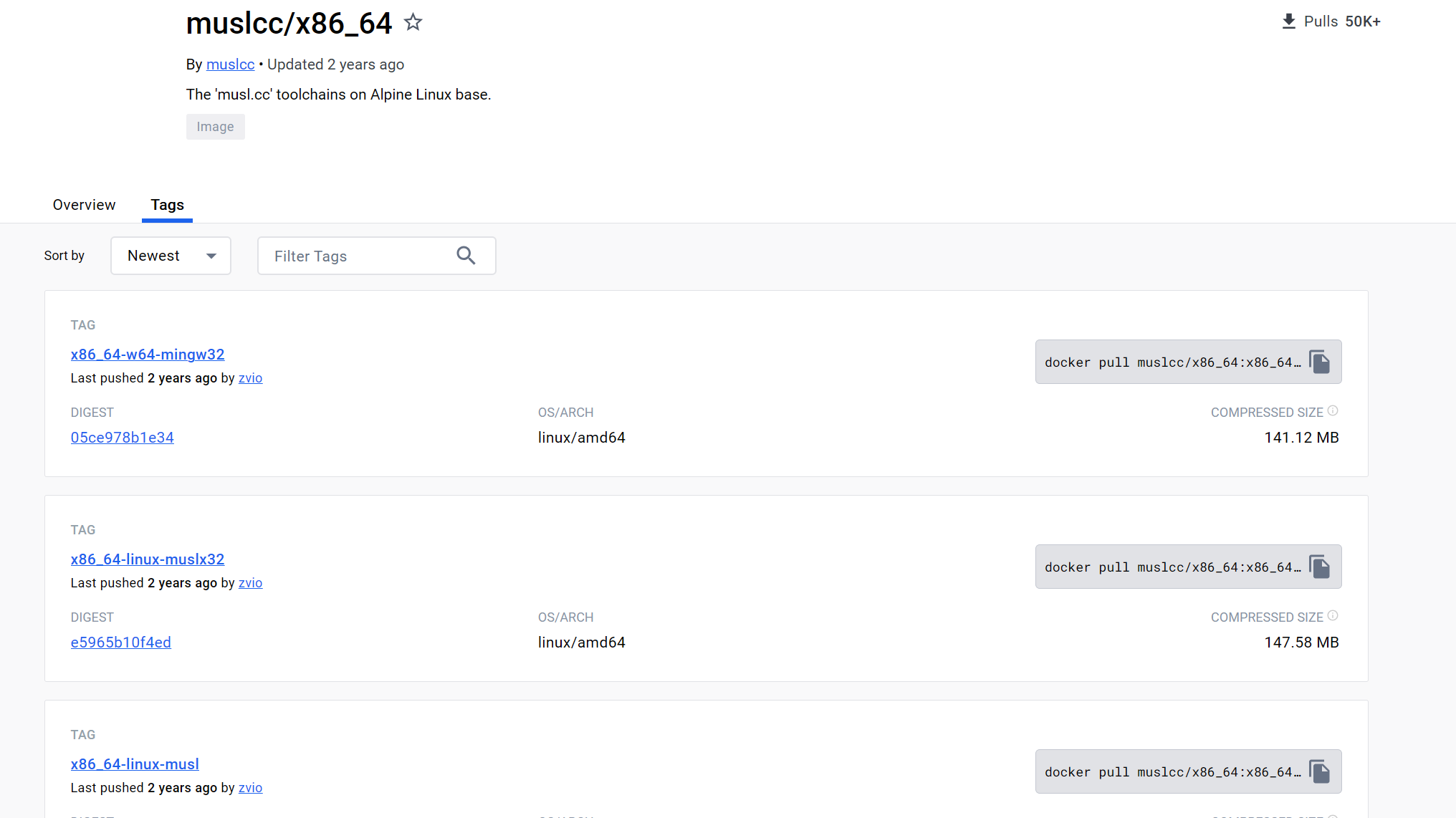Click the Image category badge
The image size is (1456, 818).
pos(215,127)
